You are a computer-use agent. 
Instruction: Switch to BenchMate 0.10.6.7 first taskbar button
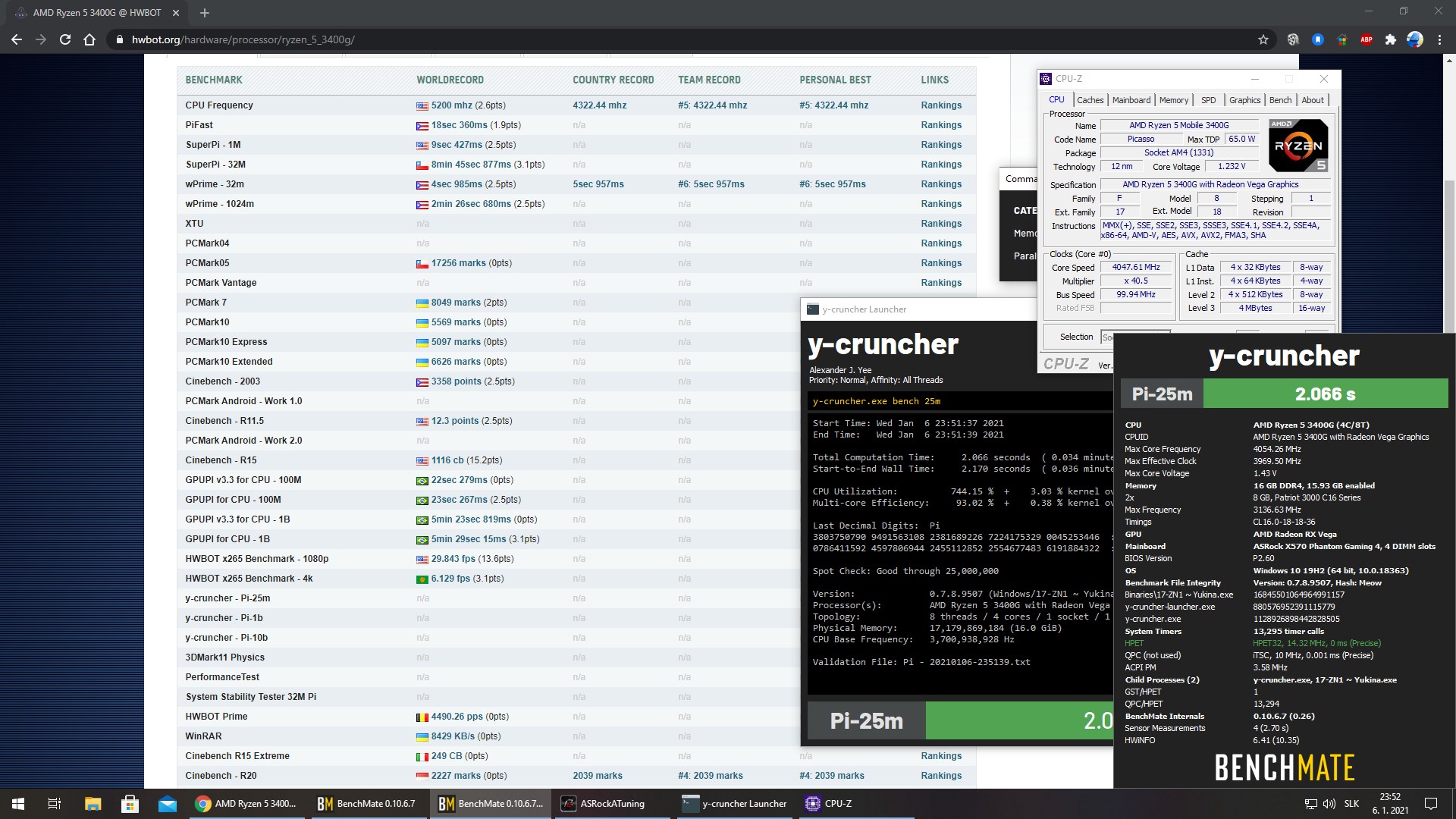click(x=367, y=804)
